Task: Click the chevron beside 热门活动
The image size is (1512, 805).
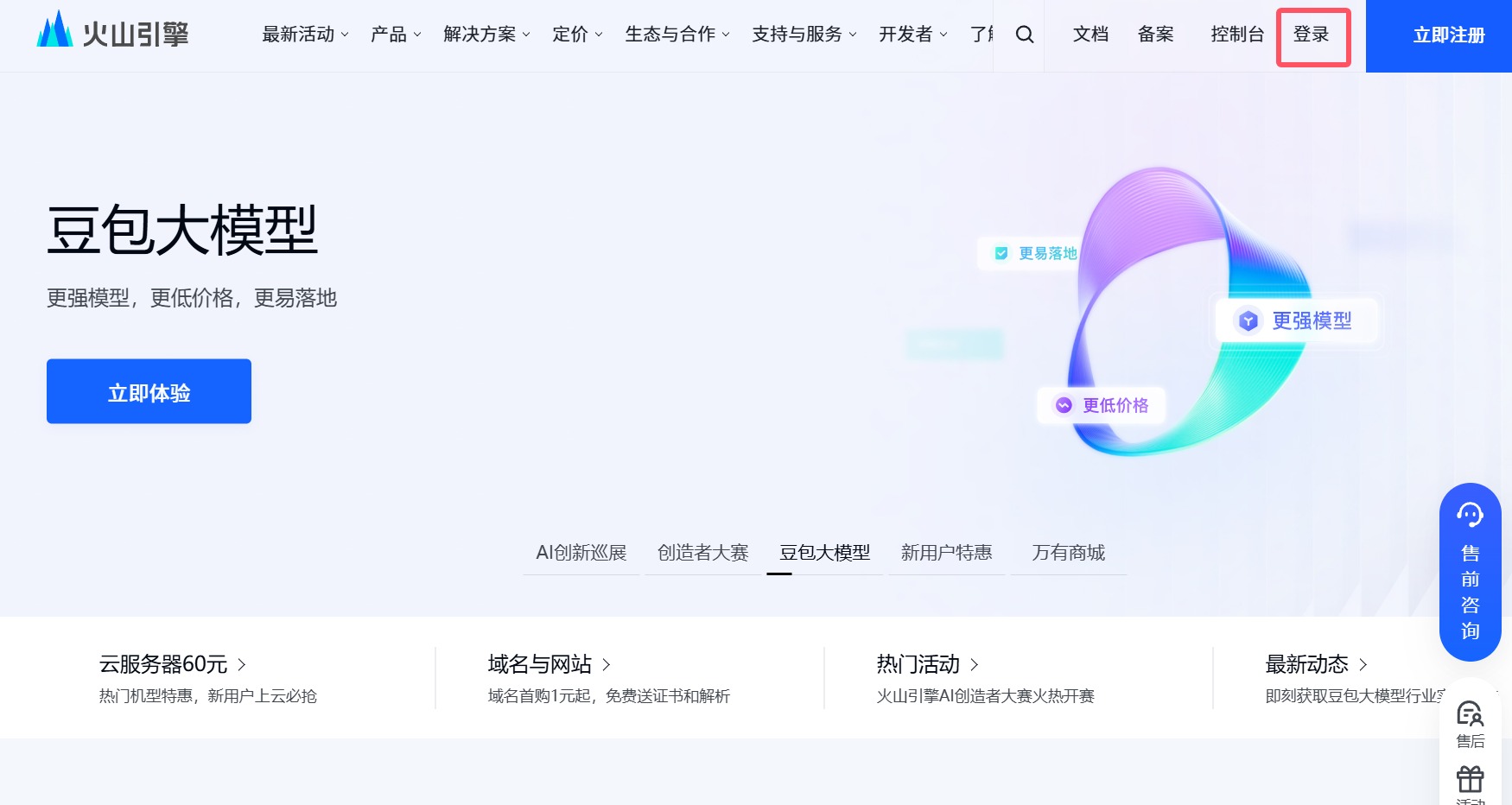Action: click(975, 664)
